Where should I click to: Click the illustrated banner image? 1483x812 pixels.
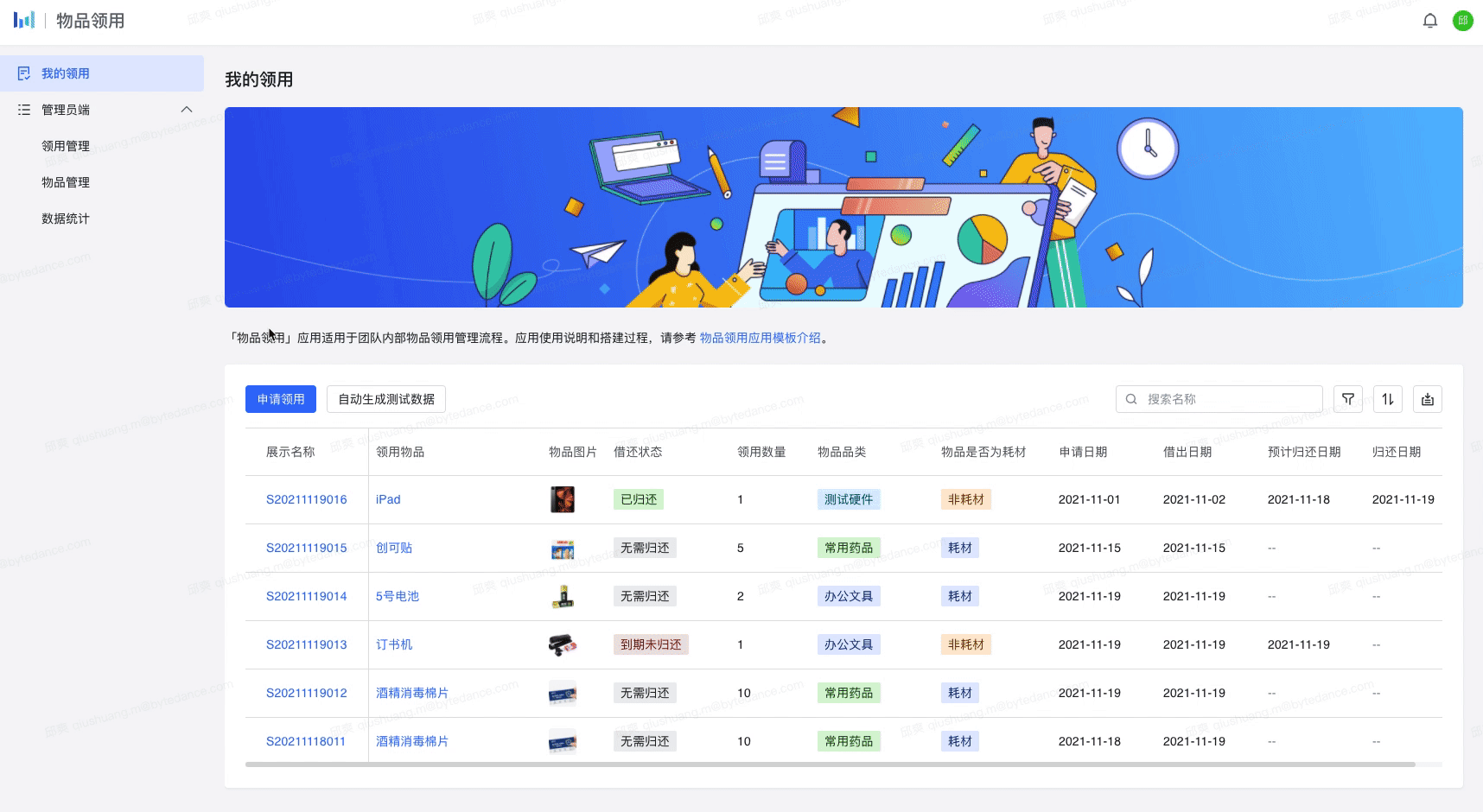pyautogui.click(x=843, y=207)
